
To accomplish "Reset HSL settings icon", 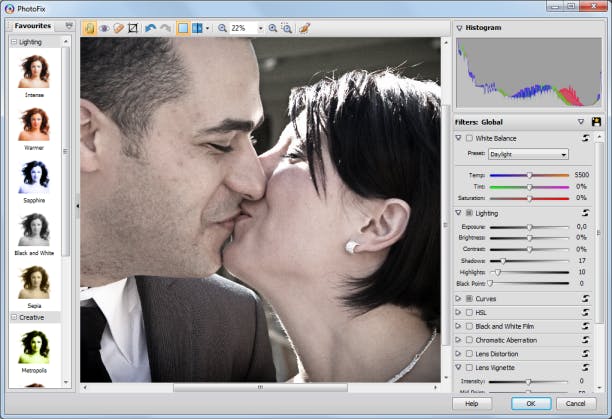I will click(x=585, y=312).
